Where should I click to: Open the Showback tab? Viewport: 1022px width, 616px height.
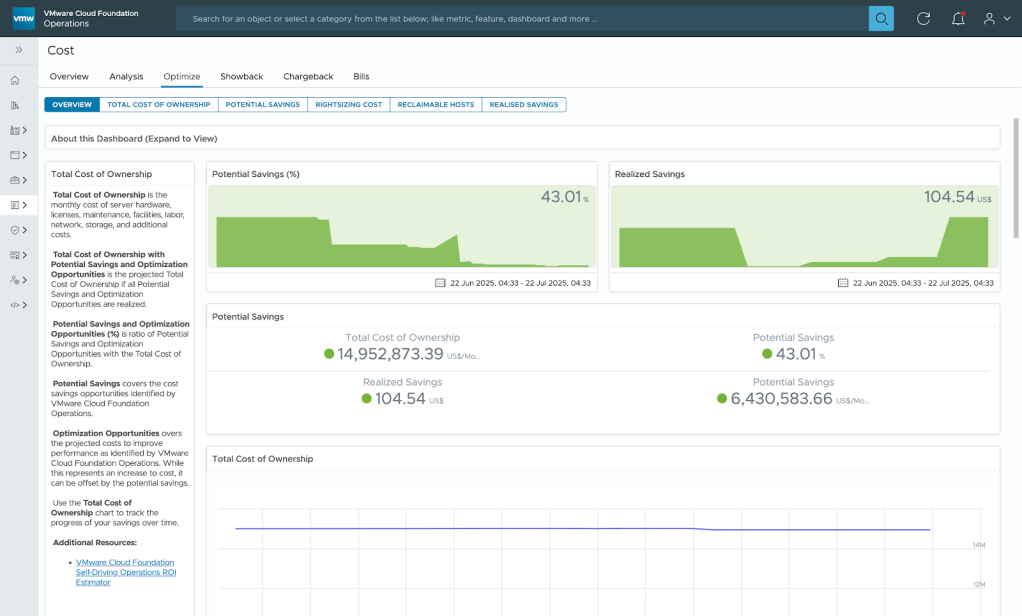pos(242,76)
